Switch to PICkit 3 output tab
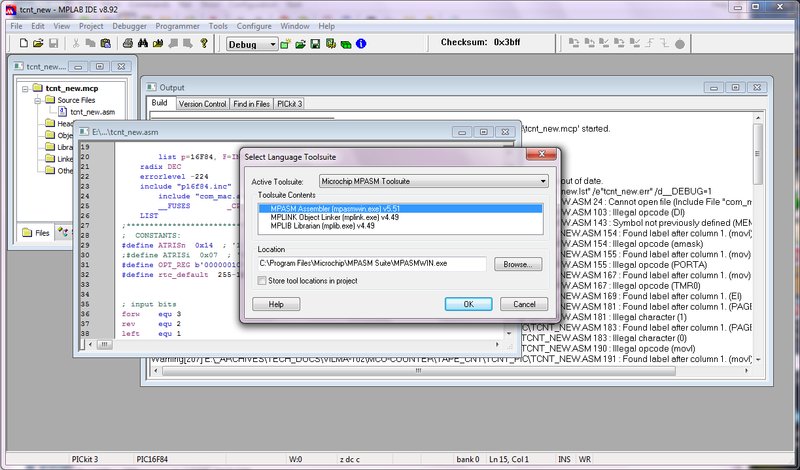This screenshot has height=470, width=800. point(289,104)
